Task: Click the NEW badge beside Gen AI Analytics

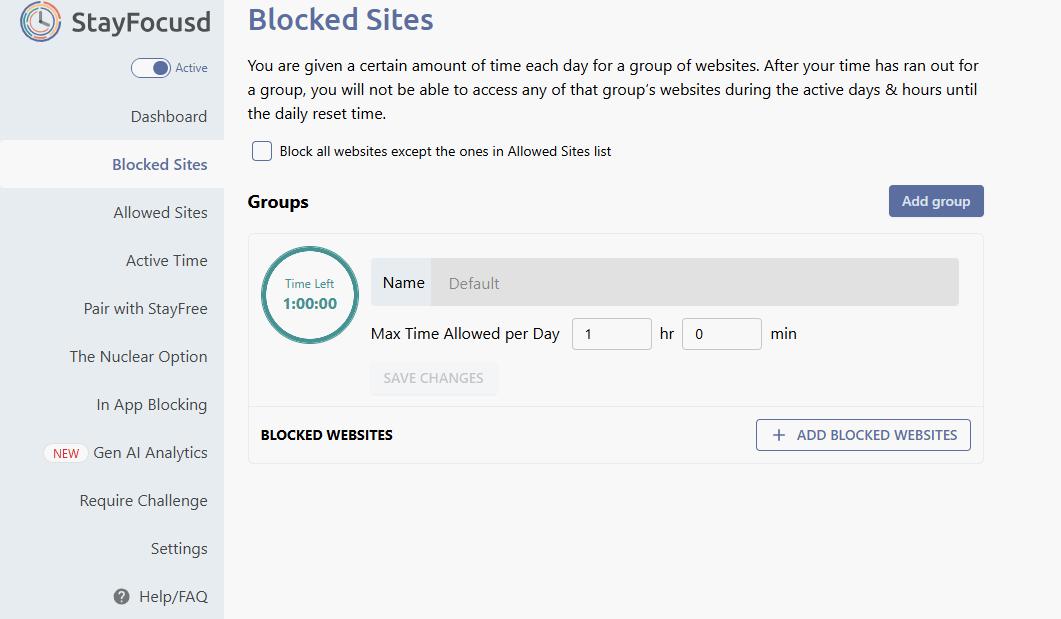Action: tap(66, 453)
